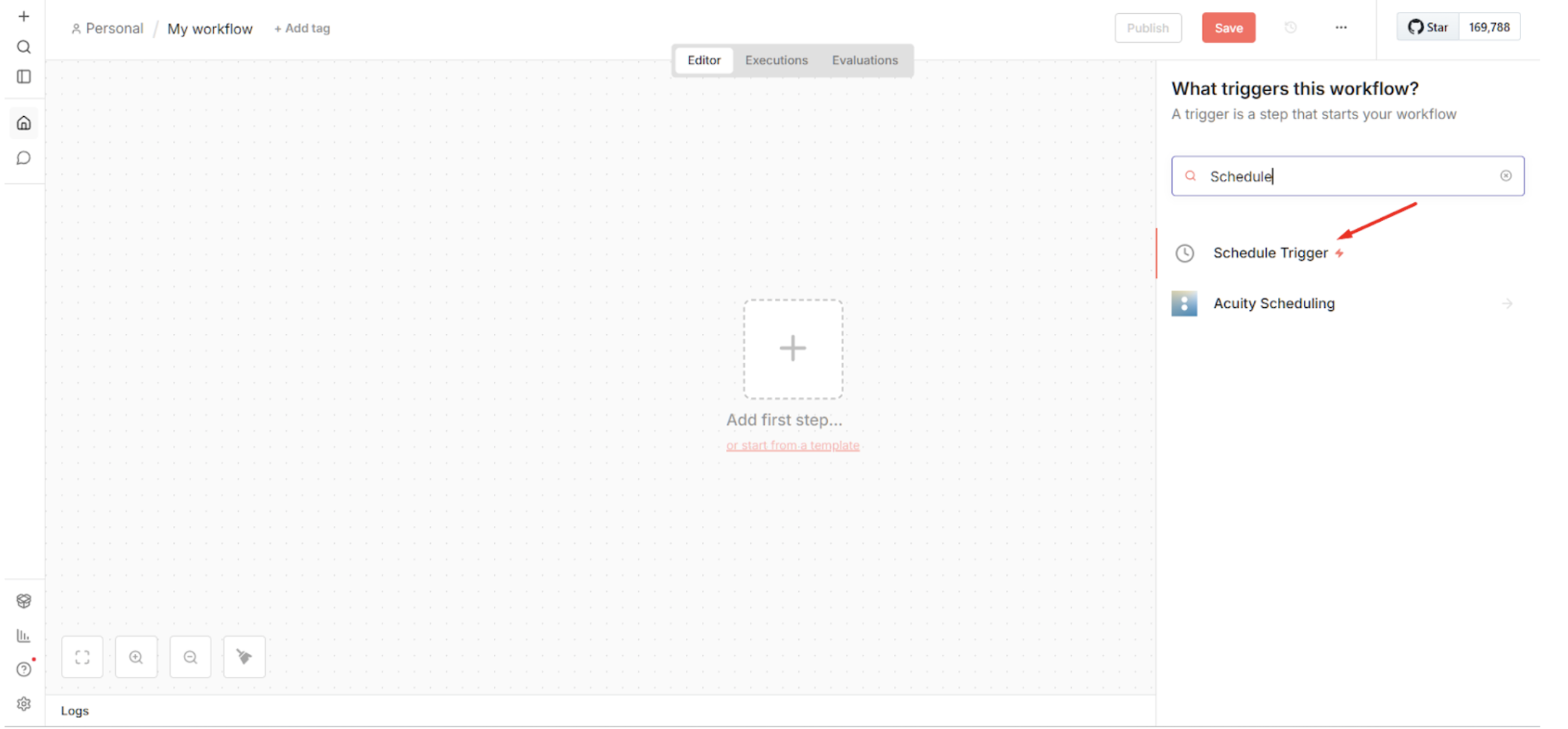Viewport: 1568px width, 729px height.
Task: Click the fit-to-view canvas button
Action: pyautogui.click(x=83, y=657)
